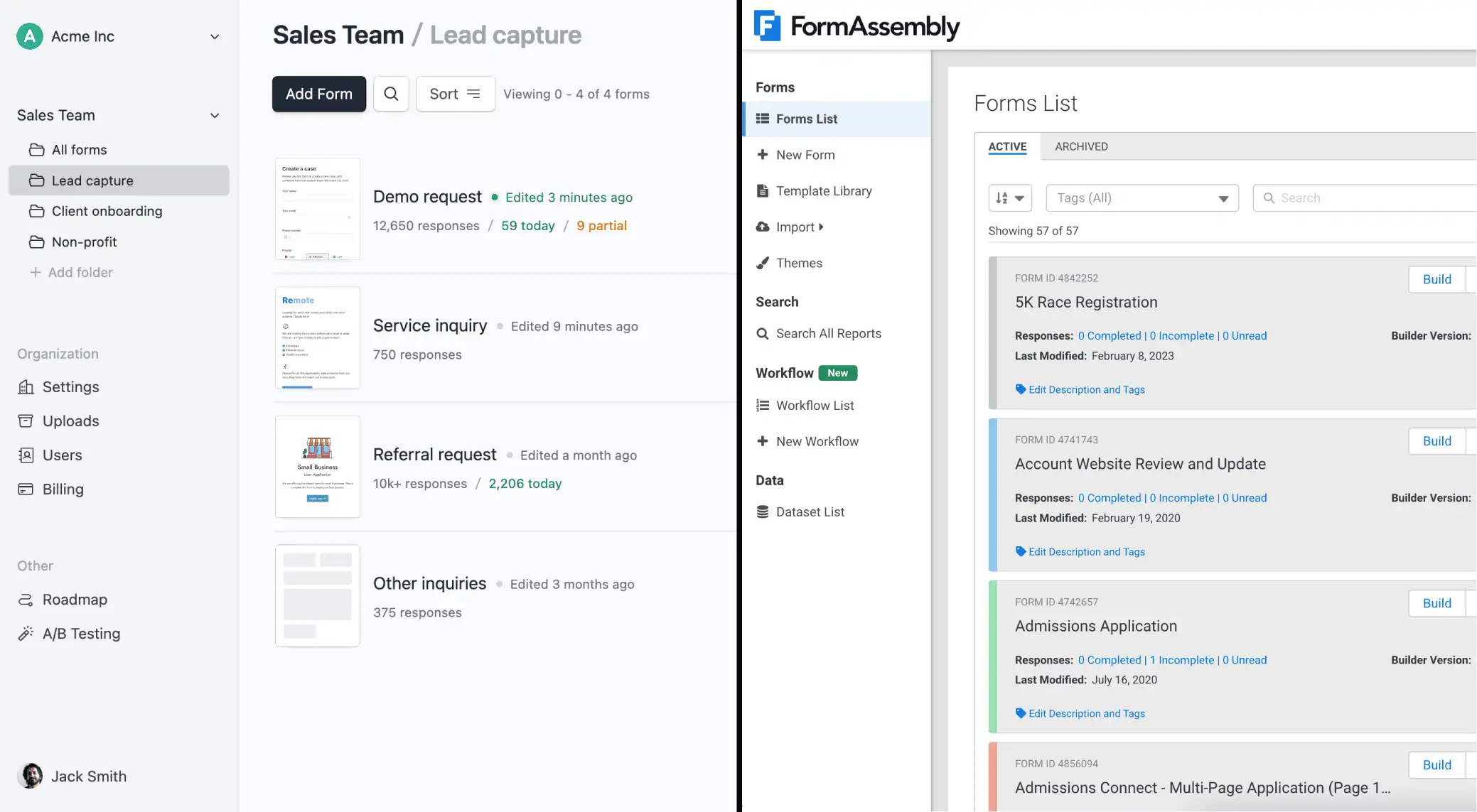Viewport: 1477px width, 812px height.
Task: Switch to the ARCHIVED tab
Action: coord(1081,146)
